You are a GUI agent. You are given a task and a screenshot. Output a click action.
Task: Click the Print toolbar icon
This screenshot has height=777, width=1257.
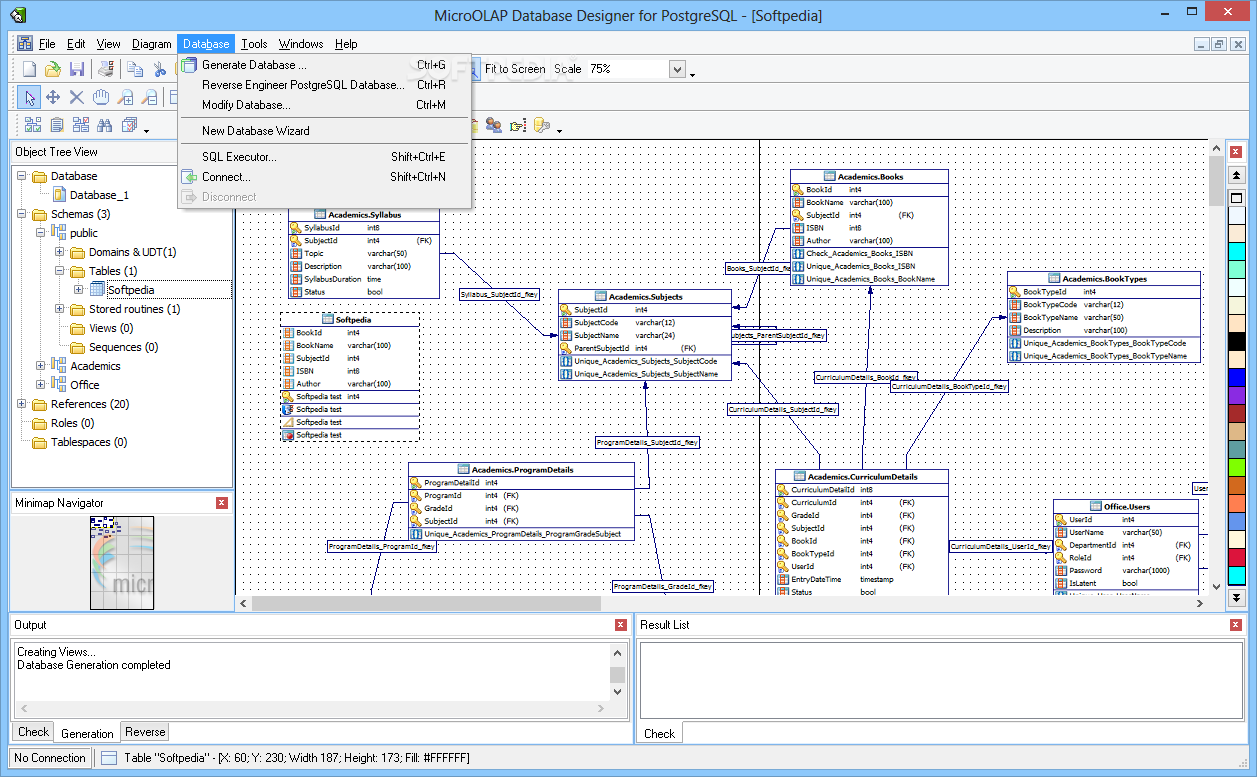[106, 69]
